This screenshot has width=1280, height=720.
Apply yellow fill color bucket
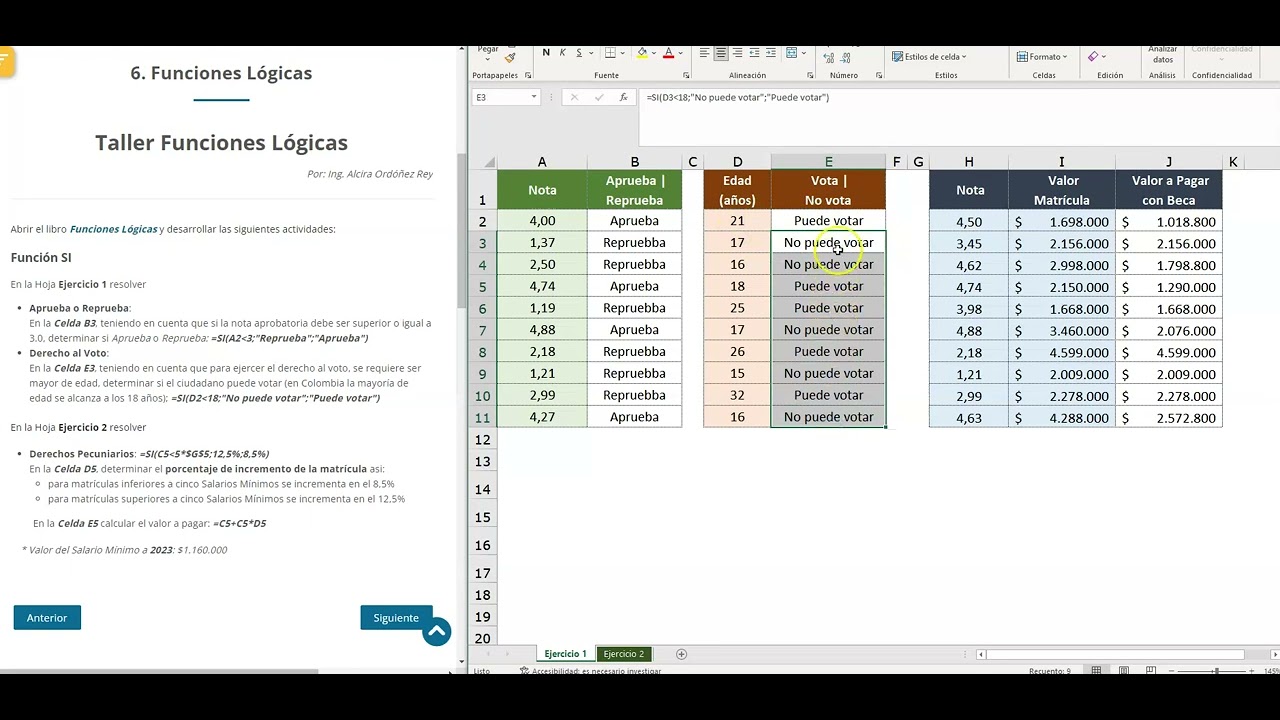pyautogui.click(x=642, y=53)
